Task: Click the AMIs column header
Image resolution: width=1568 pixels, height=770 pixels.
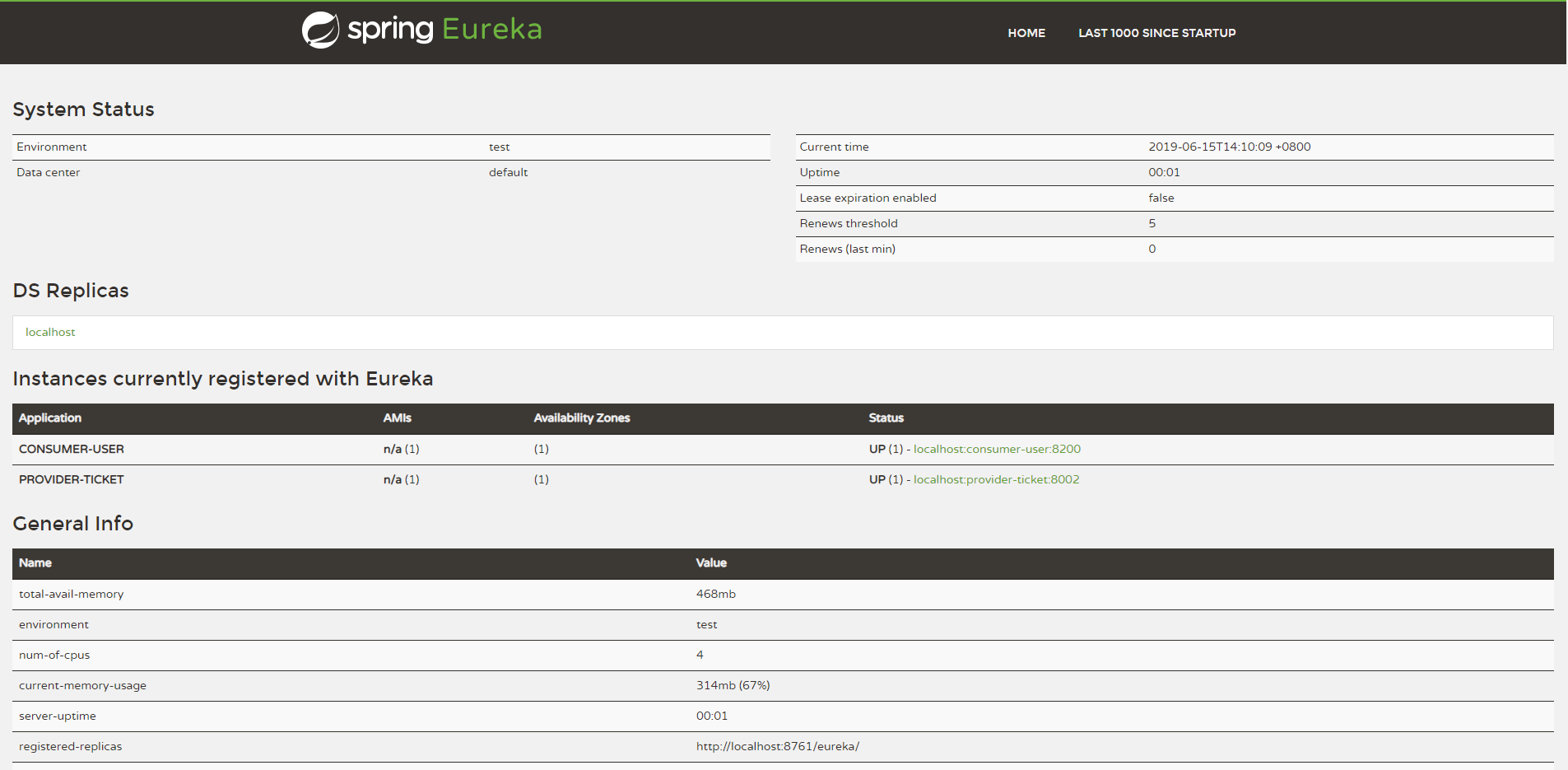Action: (x=398, y=418)
